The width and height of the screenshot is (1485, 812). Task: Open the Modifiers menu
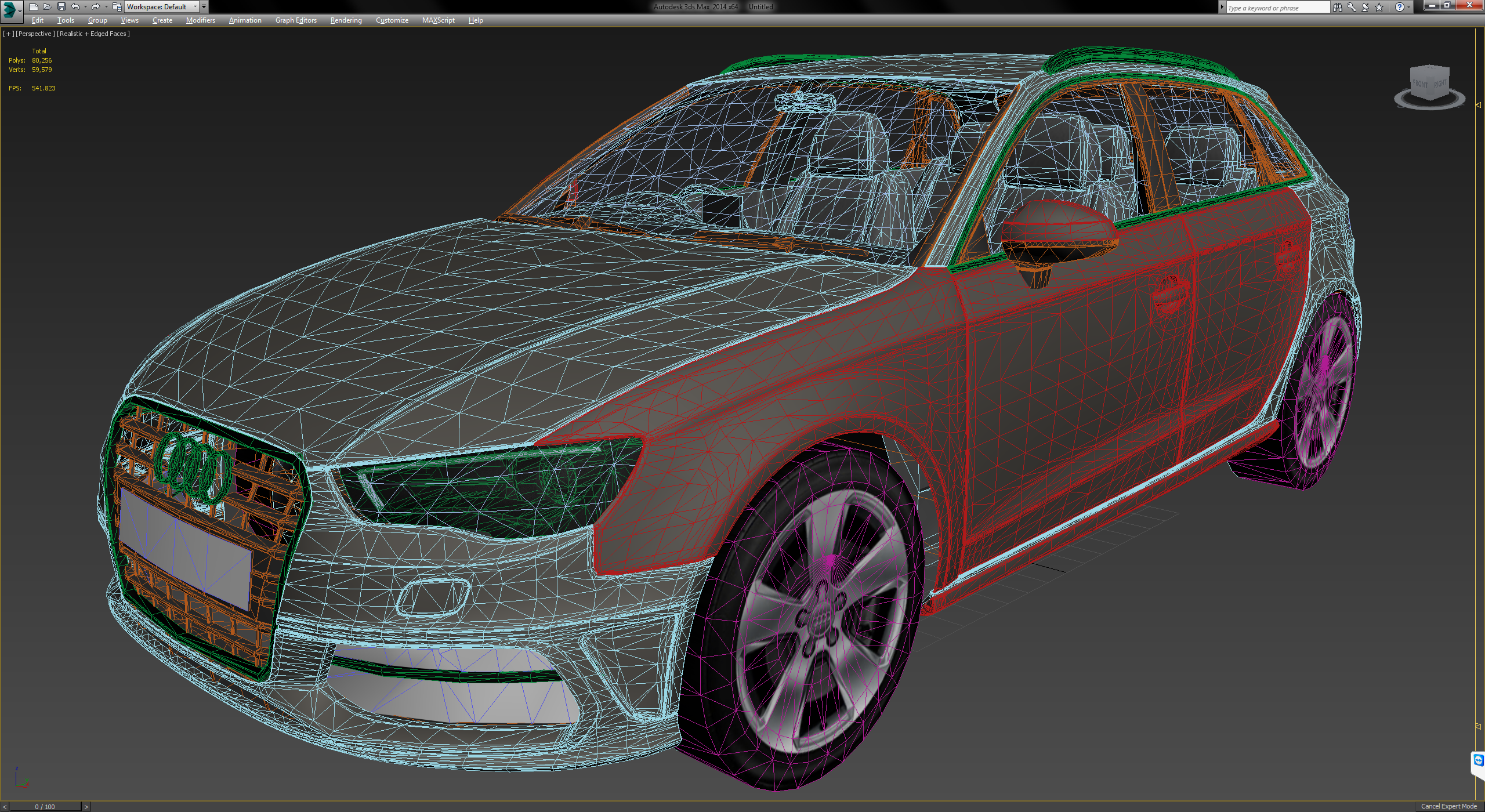200,20
